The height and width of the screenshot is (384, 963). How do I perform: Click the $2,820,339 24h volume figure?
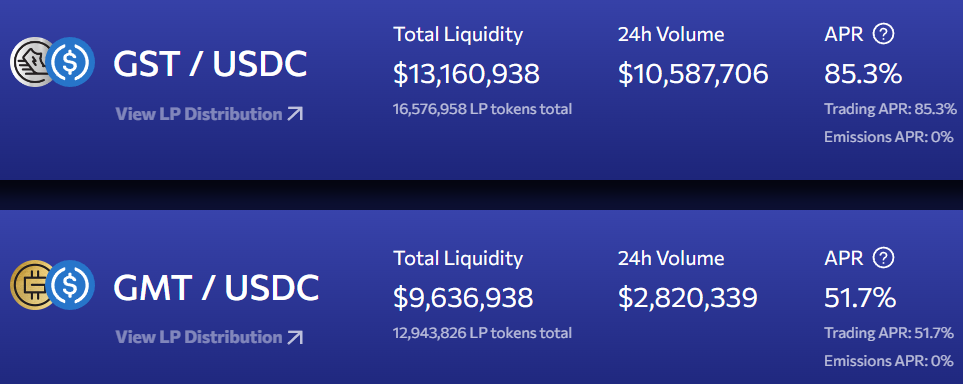(688, 298)
